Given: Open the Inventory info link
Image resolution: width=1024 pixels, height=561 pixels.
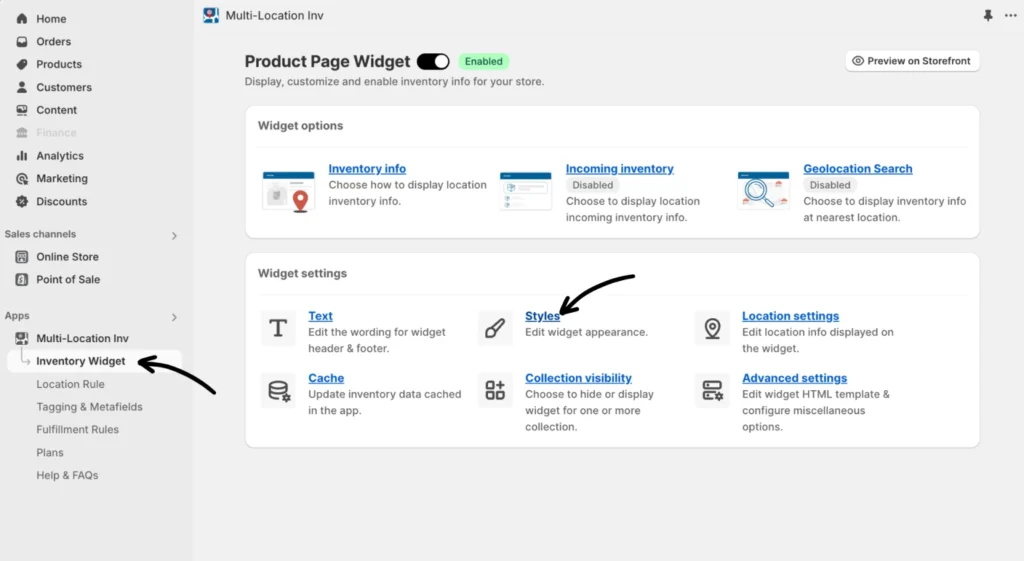Looking at the screenshot, I should (x=367, y=169).
